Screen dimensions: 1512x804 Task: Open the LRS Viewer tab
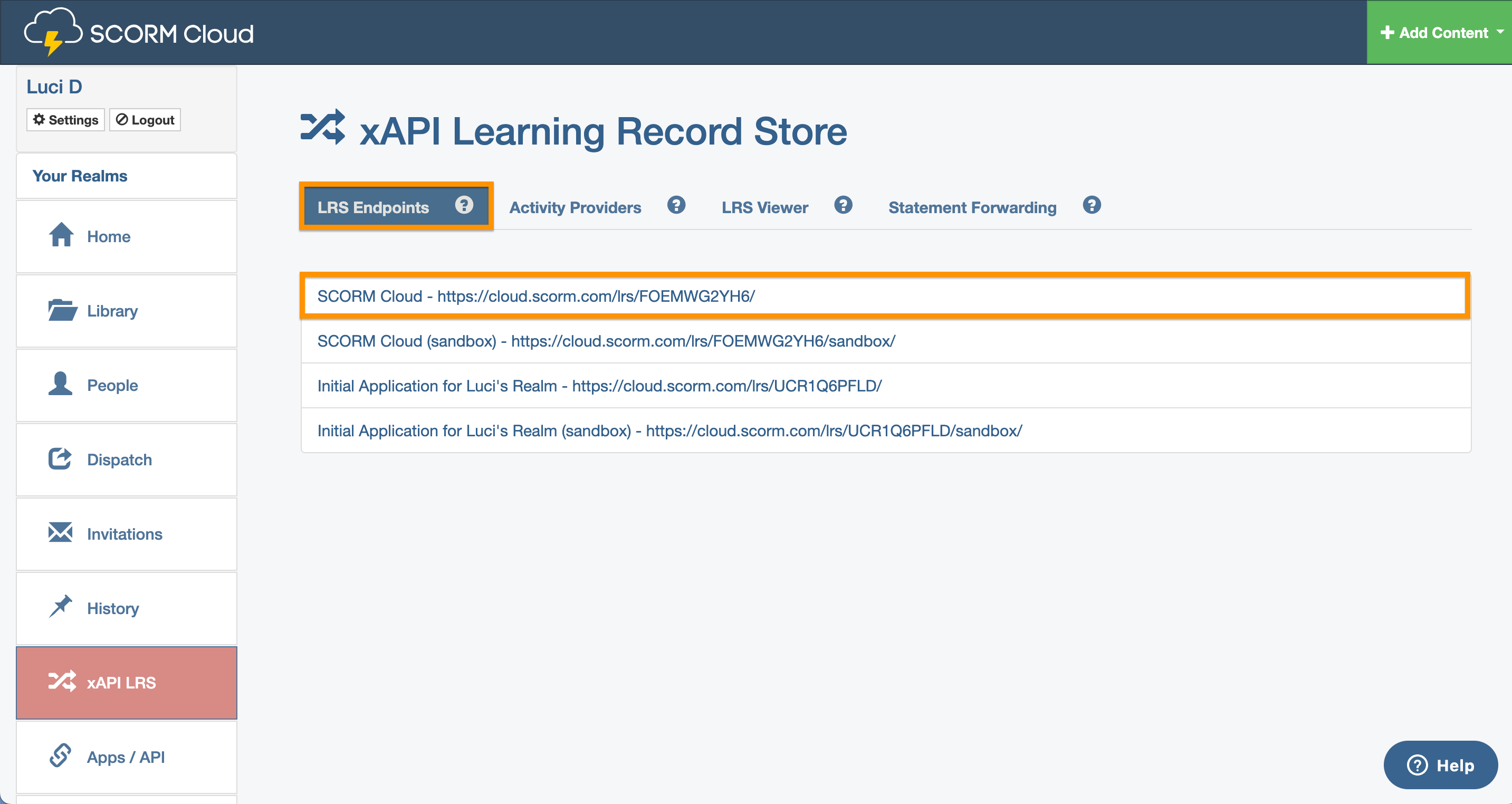(x=765, y=207)
